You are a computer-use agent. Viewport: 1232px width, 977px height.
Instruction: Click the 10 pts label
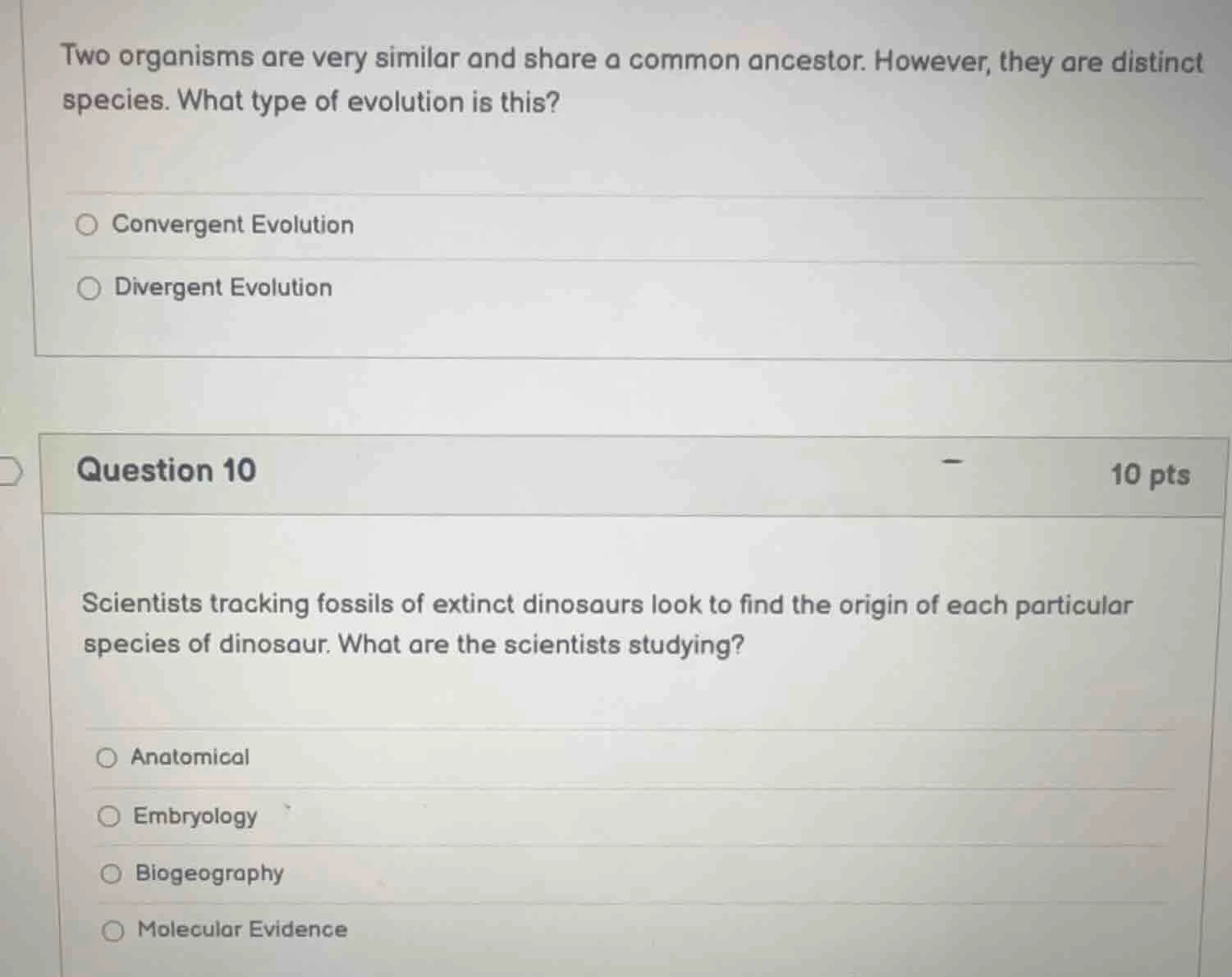tap(1148, 475)
